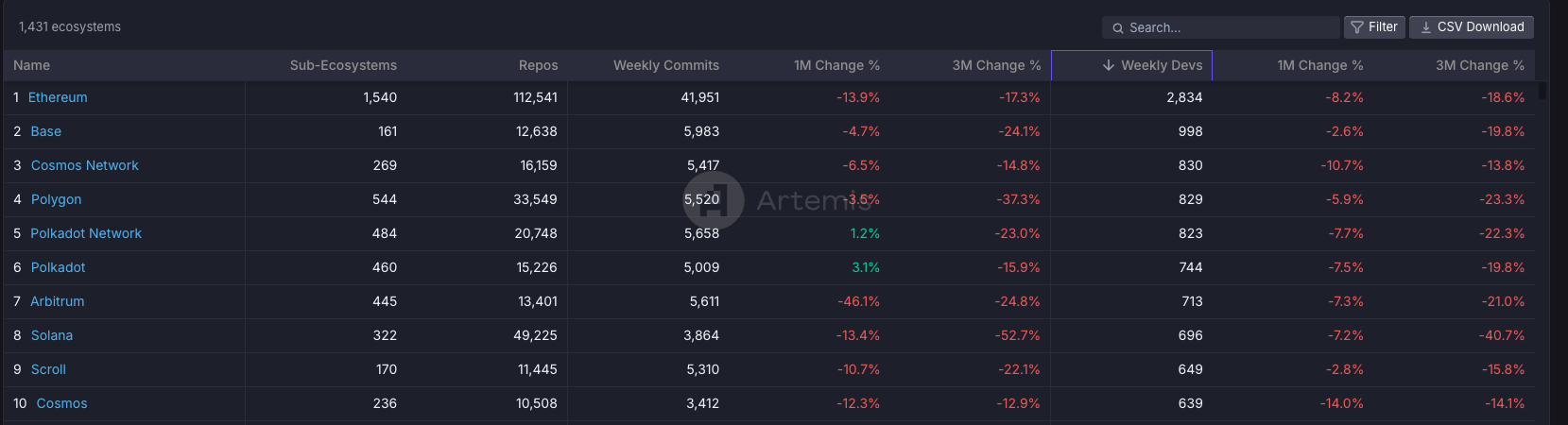Select Scroll's weekly devs value 649

(x=1191, y=369)
